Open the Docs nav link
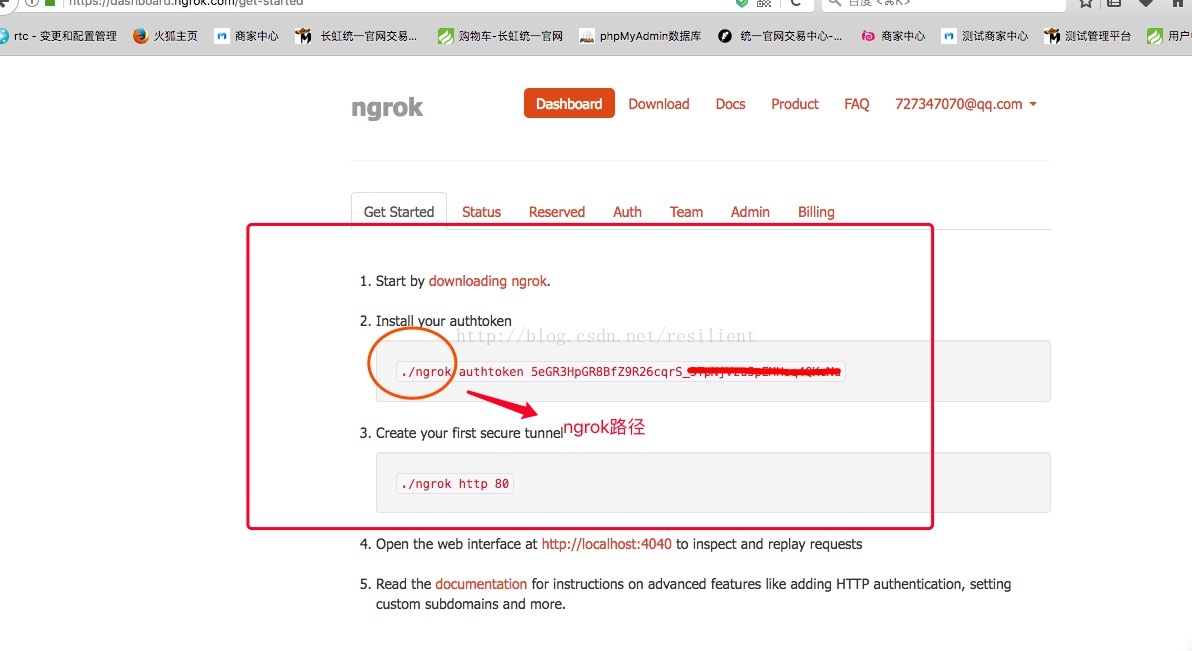Viewport: 1192px width, 651px height. pos(730,104)
